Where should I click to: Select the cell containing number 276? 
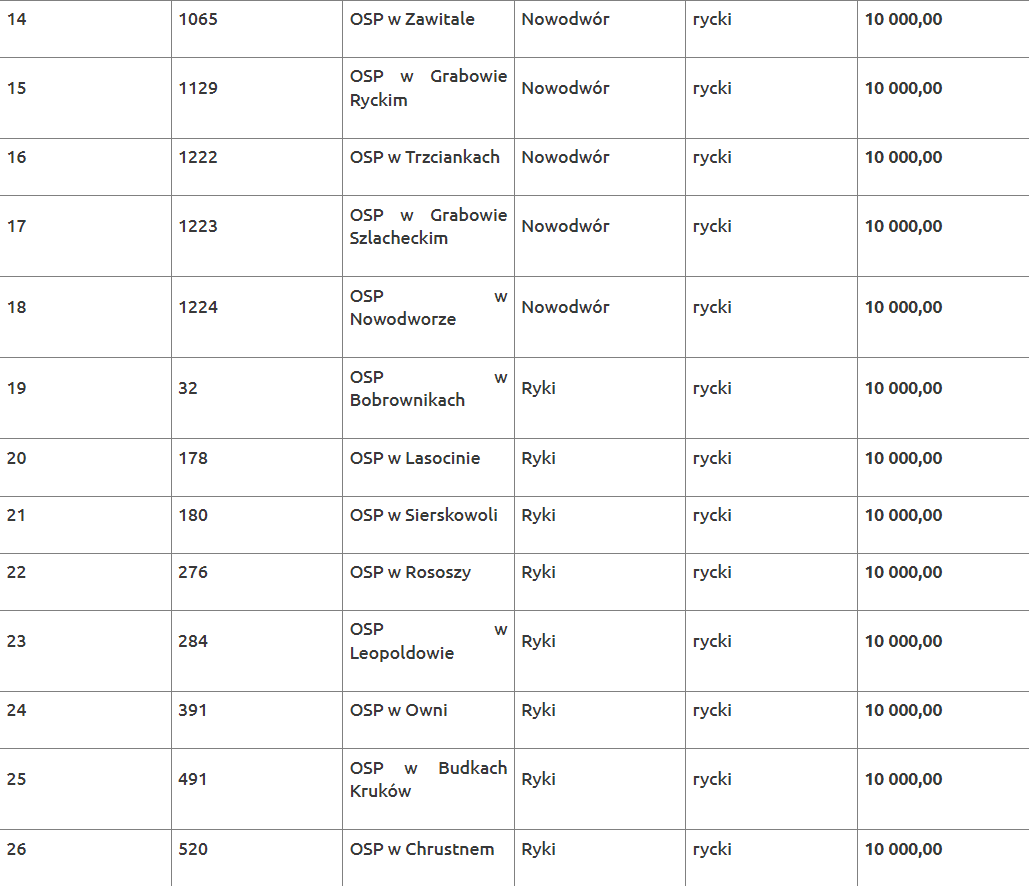click(x=193, y=573)
